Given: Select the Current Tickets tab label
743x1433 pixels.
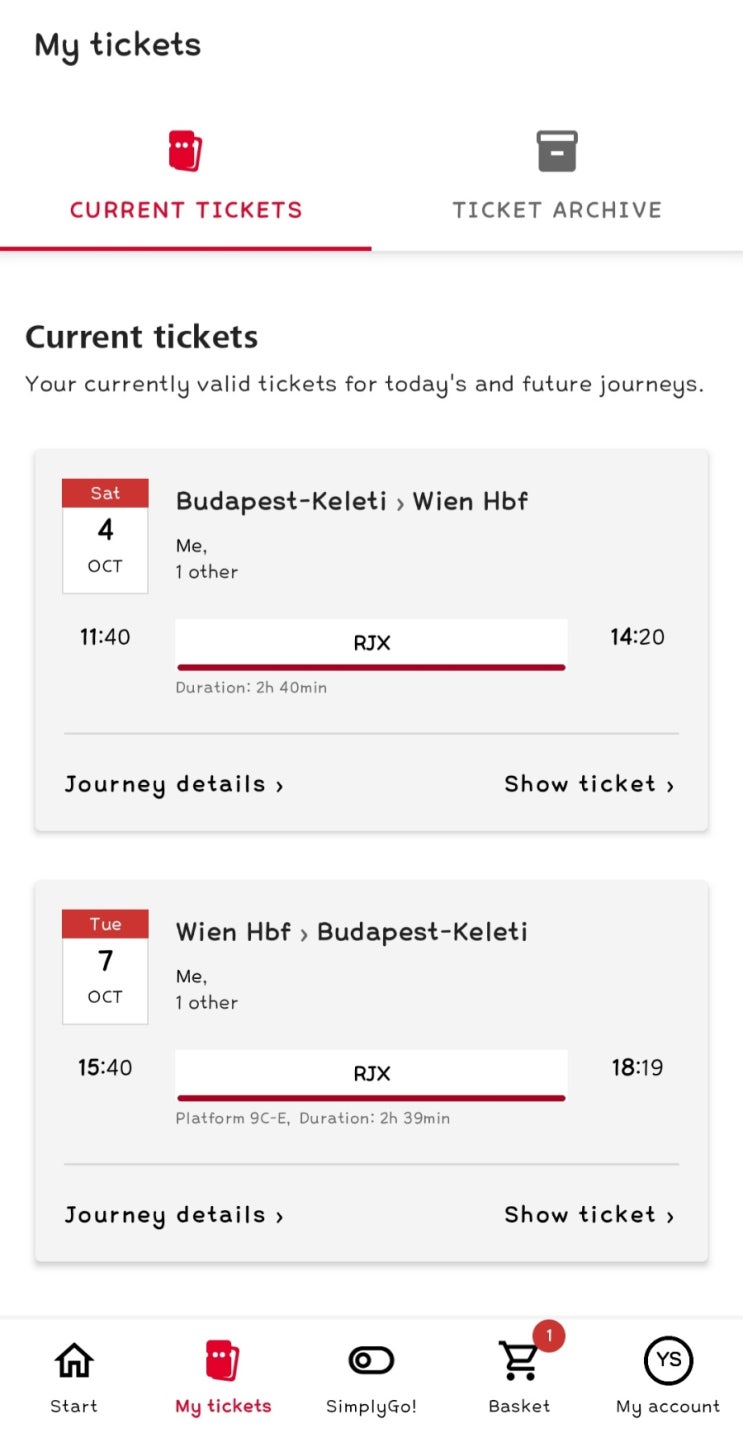Looking at the screenshot, I should pos(186,210).
